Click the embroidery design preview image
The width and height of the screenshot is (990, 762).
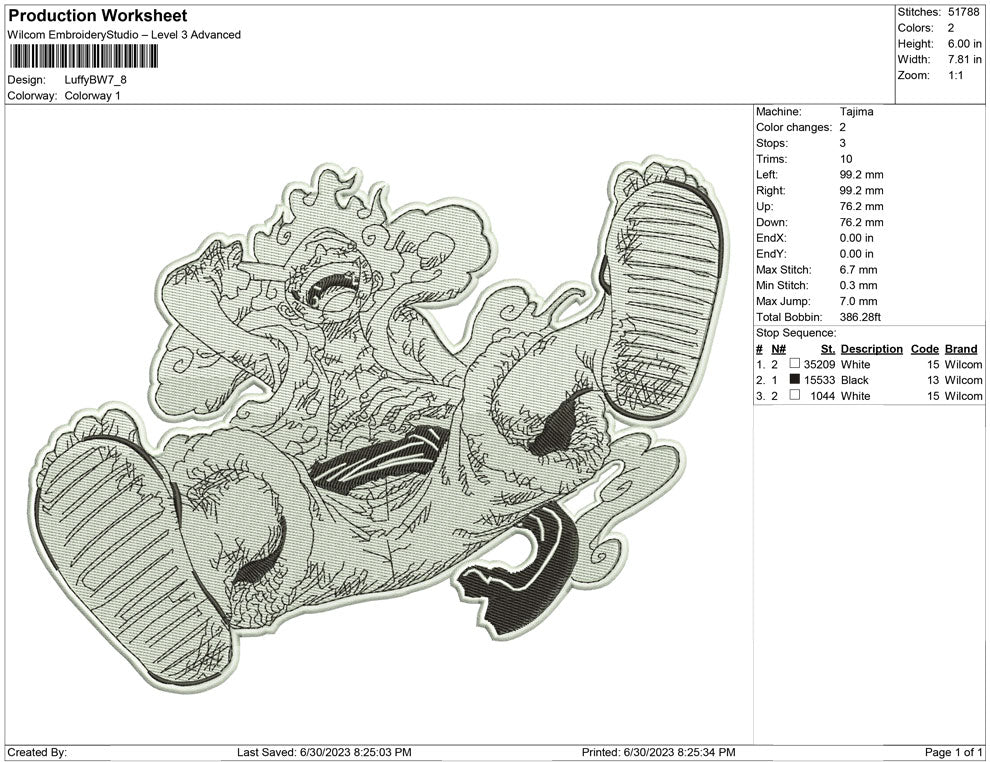pyautogui.click(x=379, y=423)
